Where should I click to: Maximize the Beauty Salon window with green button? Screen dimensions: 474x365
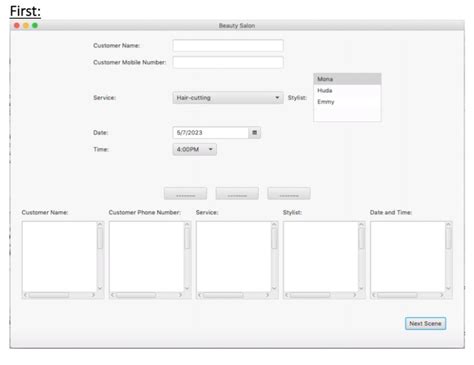[35, 26]
